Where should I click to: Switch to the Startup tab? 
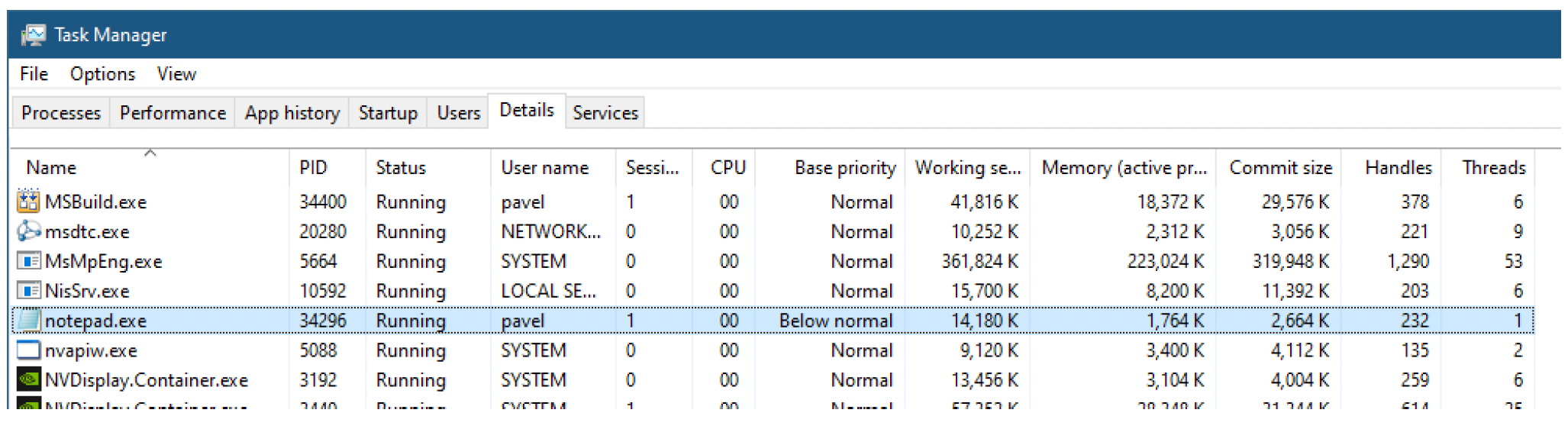(388, 113)
